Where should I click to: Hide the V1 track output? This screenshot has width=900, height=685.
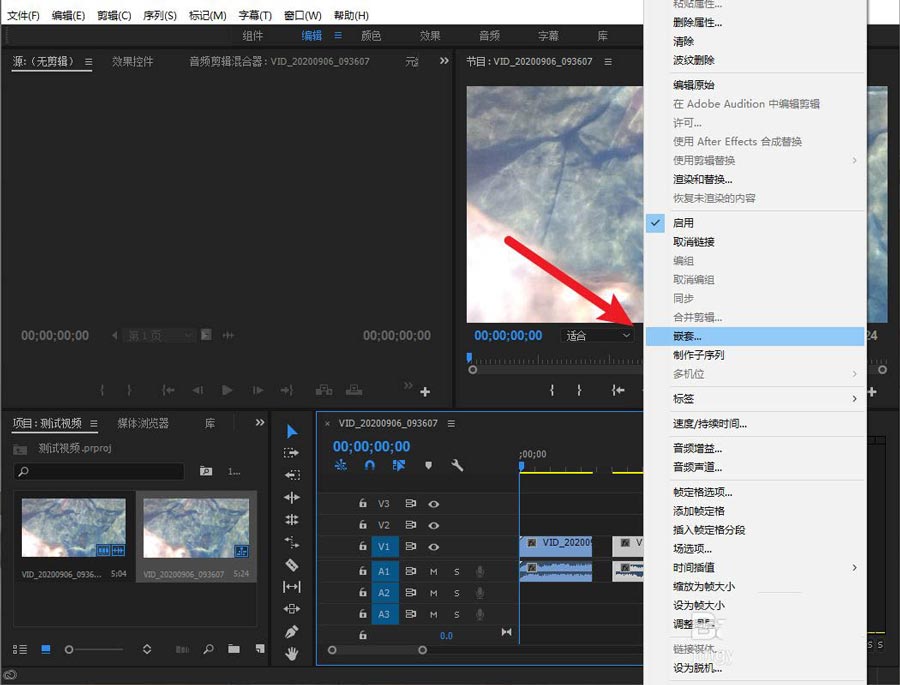pyautogui.click(x=434, y=547)
